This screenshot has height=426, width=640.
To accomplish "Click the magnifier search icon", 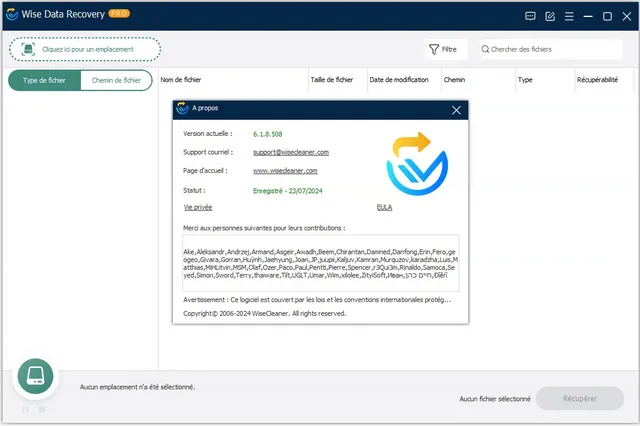I will click(x=485, y=49).
